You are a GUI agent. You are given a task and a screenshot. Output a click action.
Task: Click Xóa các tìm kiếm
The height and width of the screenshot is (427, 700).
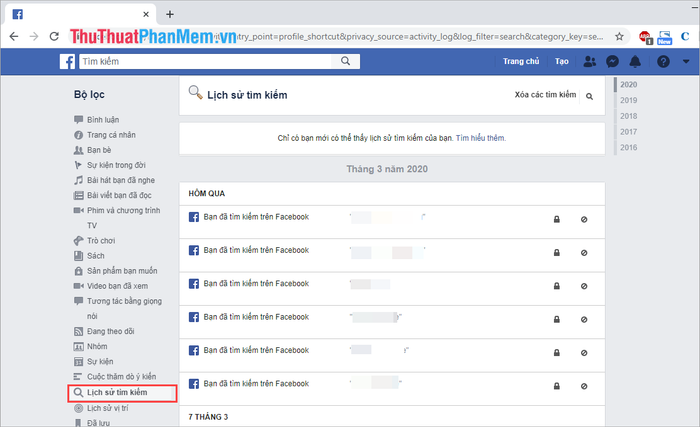coord(545,95)
